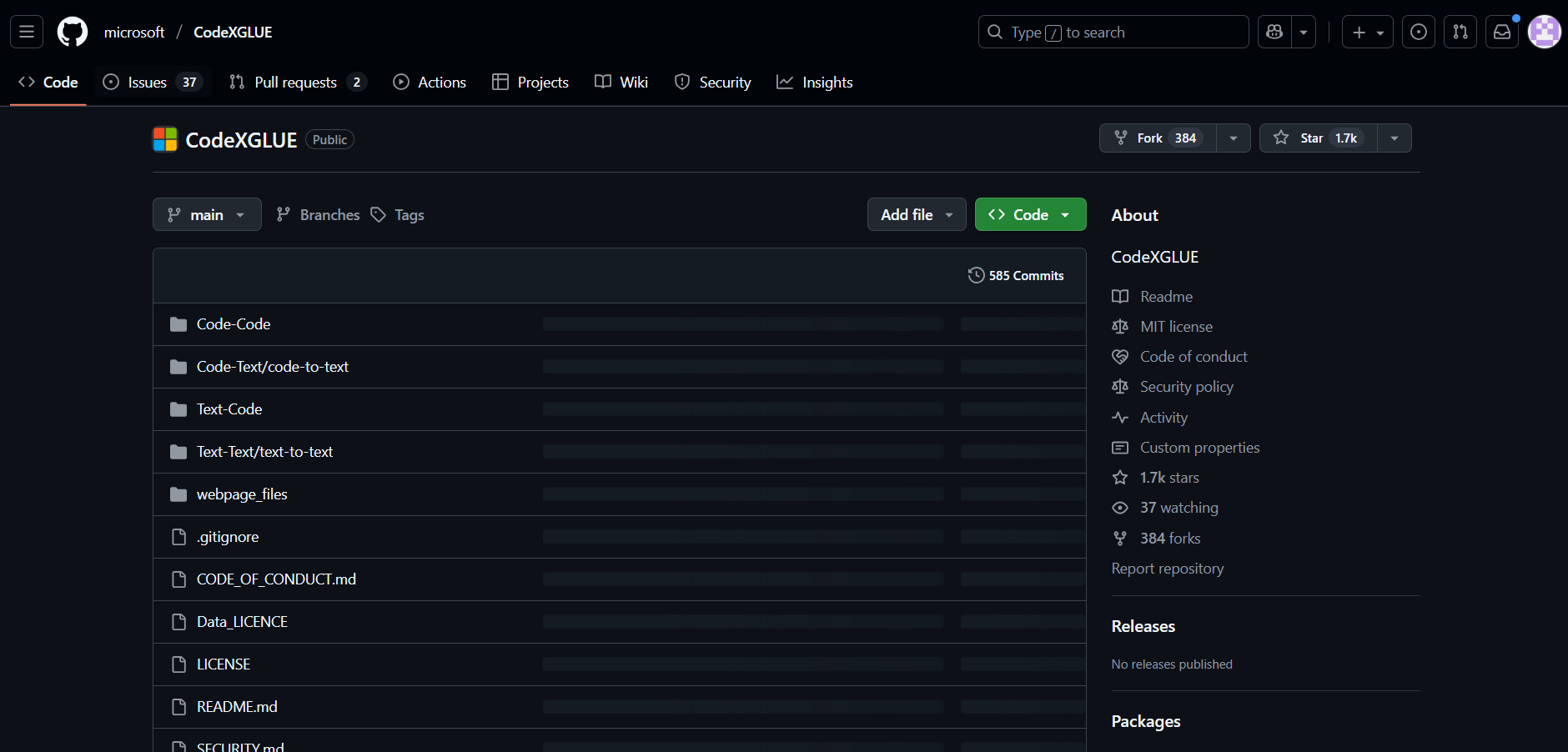Open Code of conduct link
This screenshot has width=1568, height=752.
(1179, 357)
